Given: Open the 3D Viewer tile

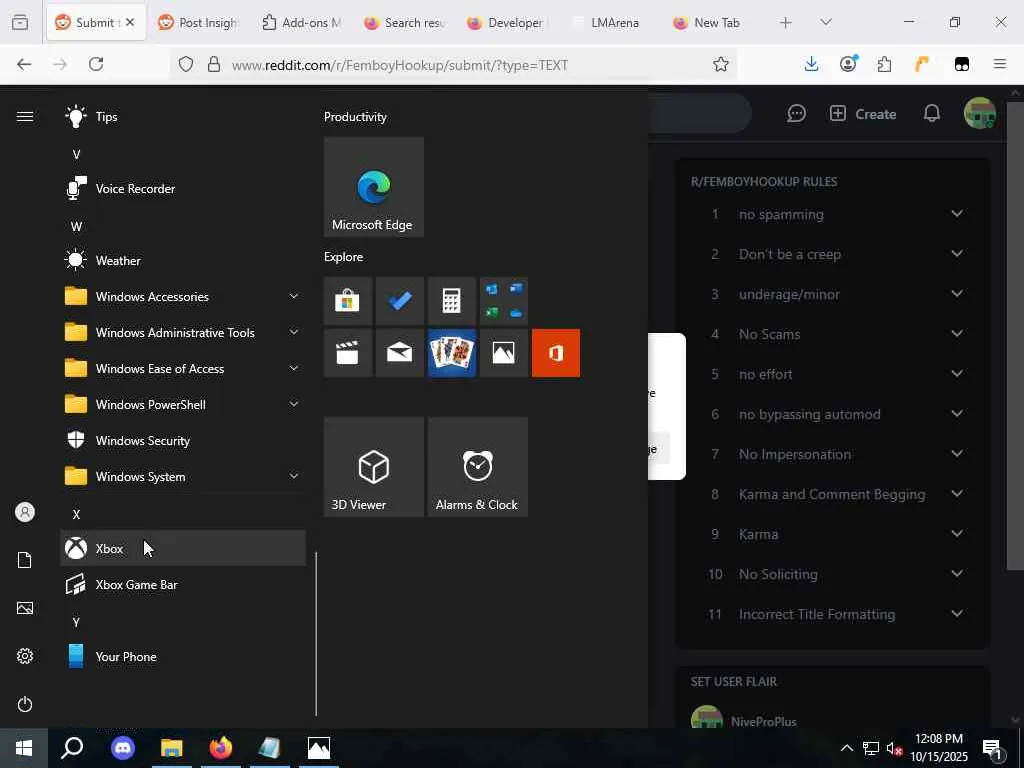Looking at the screenshot, I should coord(374,467).
